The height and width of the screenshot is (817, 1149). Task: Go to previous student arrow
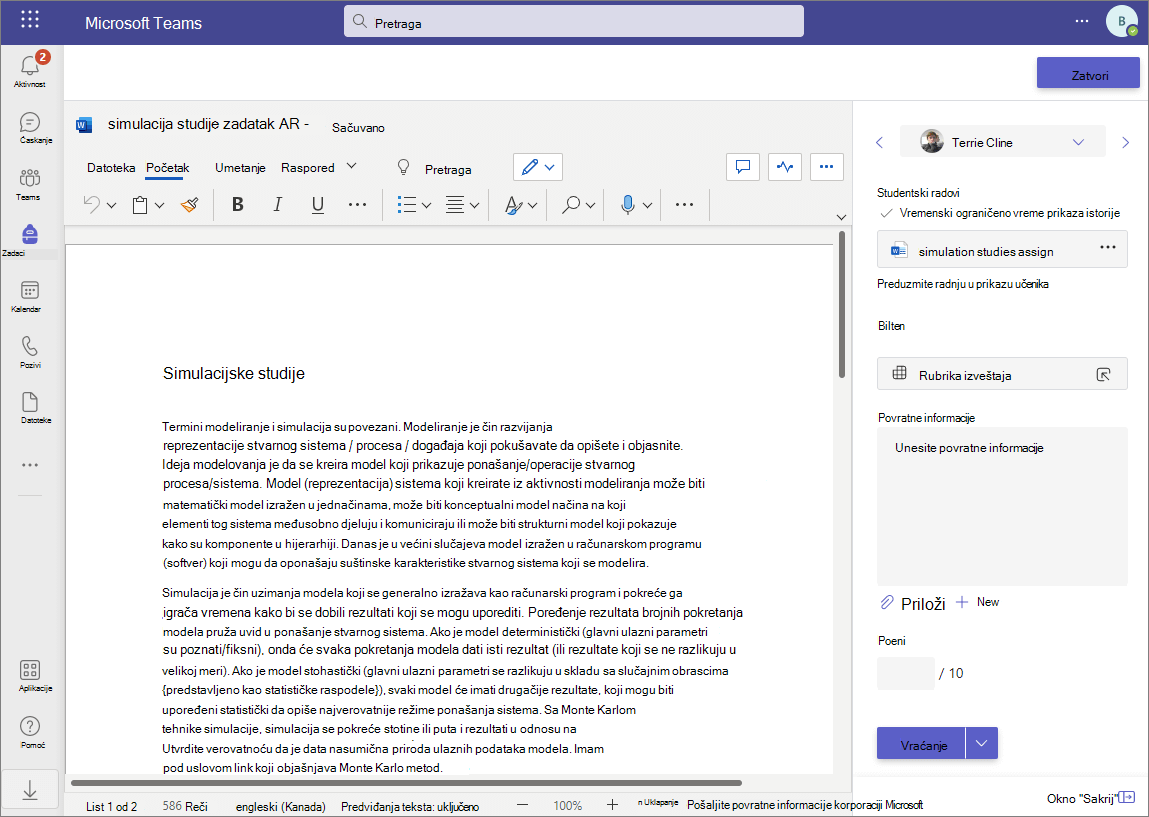pyautogui.click(x=880, y=142)
